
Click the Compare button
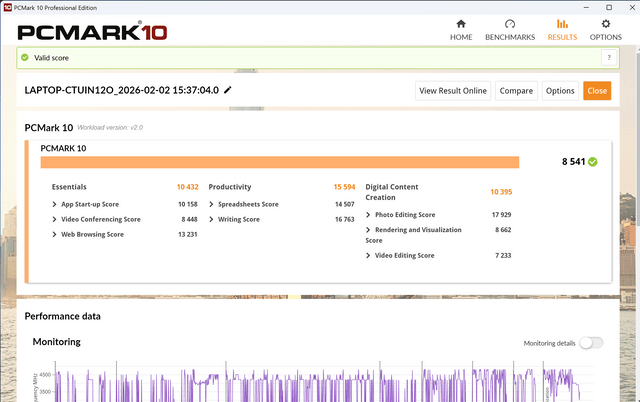516,91
